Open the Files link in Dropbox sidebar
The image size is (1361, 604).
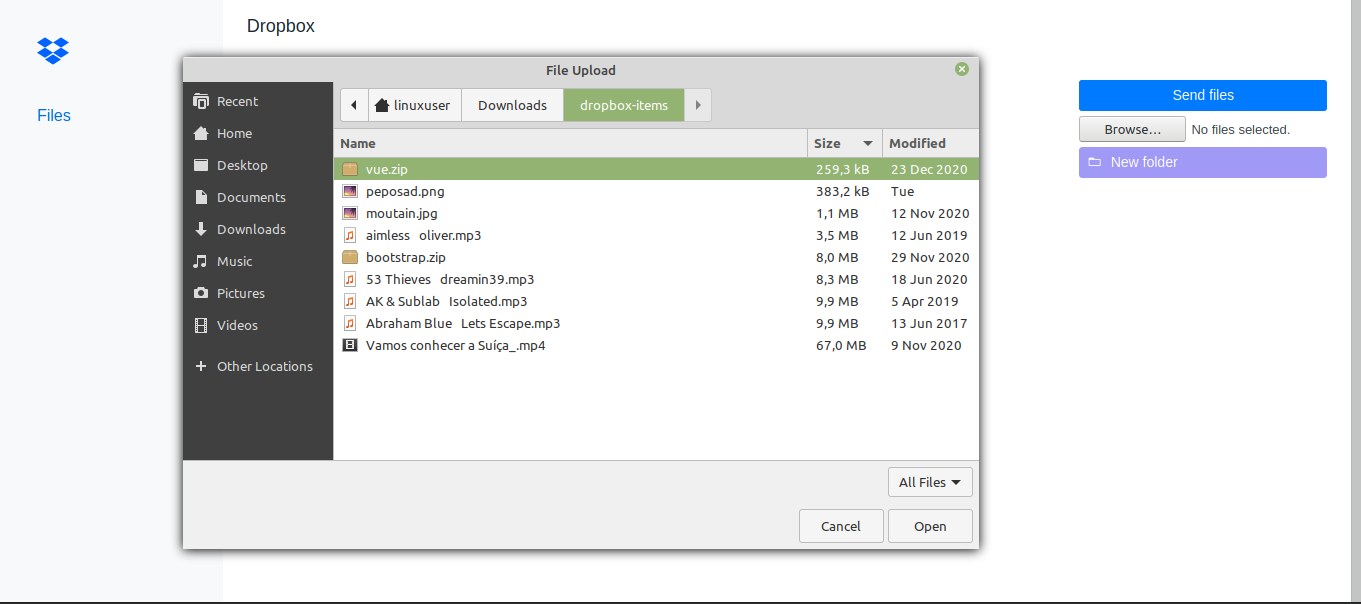(54, 115)
